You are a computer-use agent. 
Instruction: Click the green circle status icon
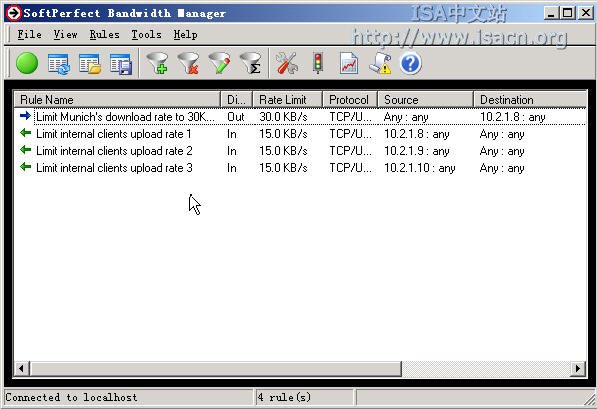pos(27,63)
